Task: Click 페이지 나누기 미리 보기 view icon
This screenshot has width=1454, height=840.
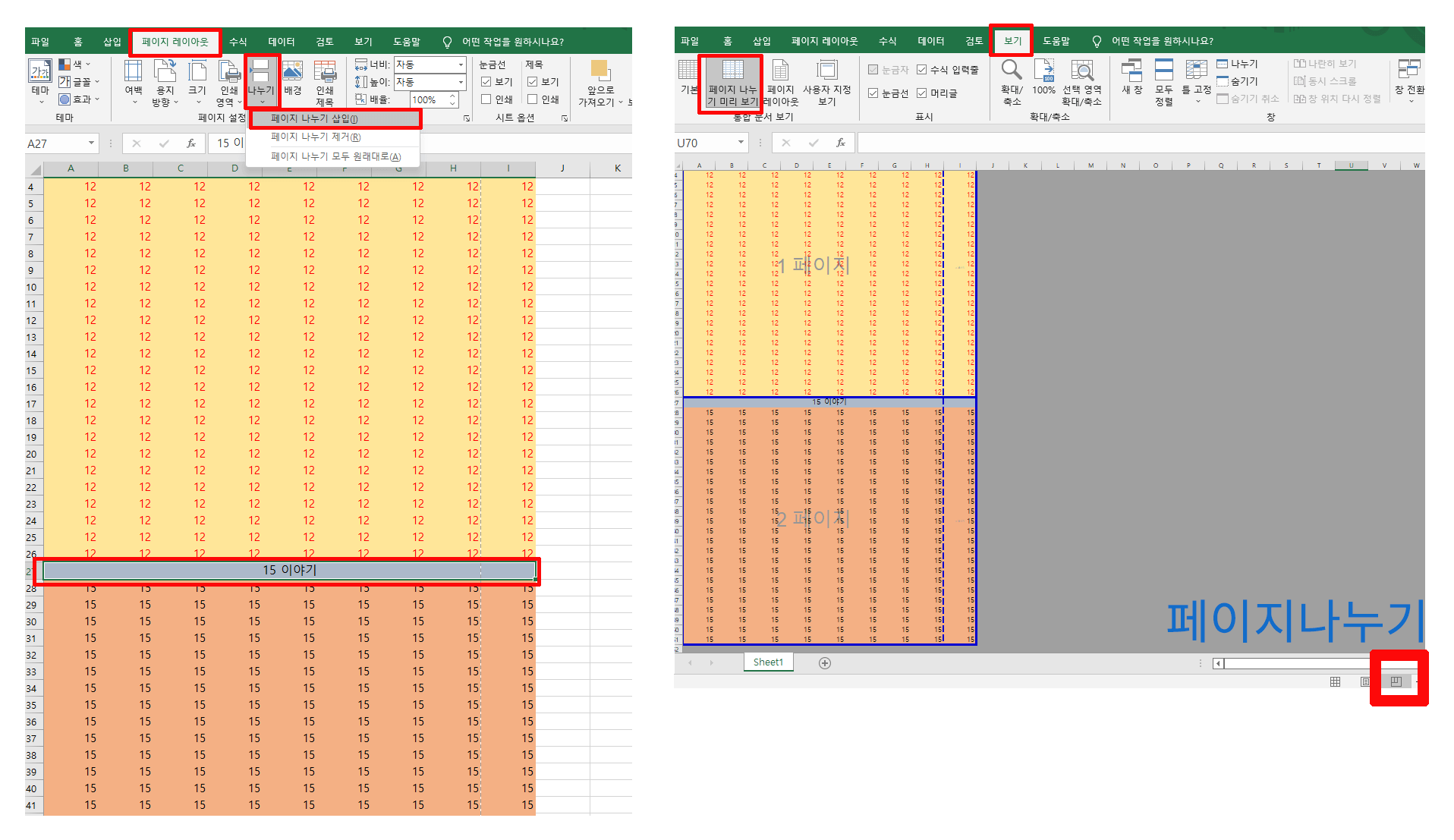Action: (732, 82)
